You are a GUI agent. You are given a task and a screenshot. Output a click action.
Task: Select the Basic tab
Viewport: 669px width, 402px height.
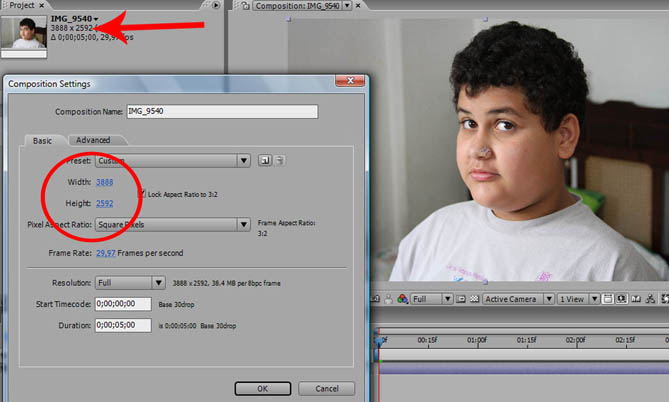(42, 140)
